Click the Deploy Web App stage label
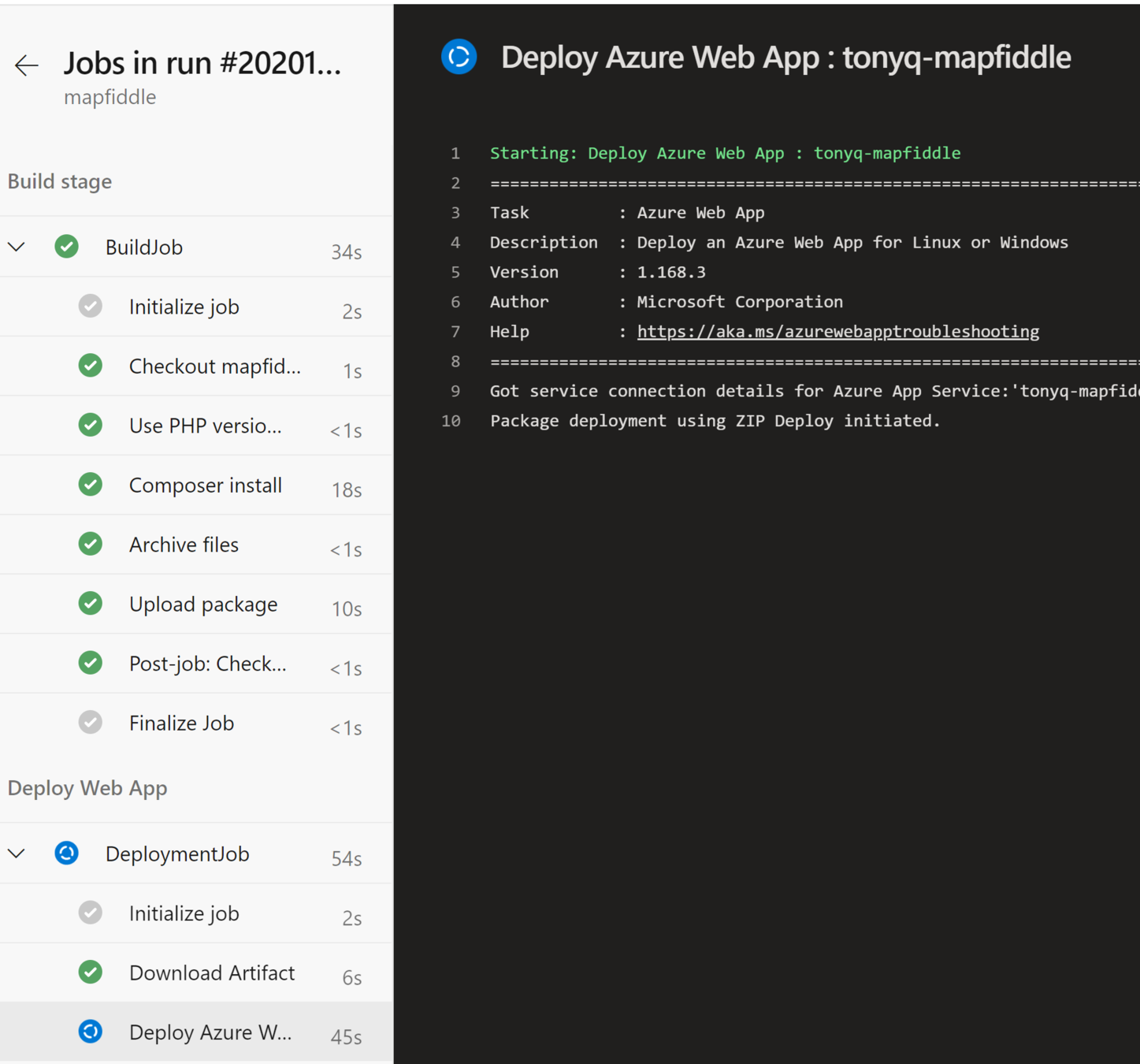 87,788
